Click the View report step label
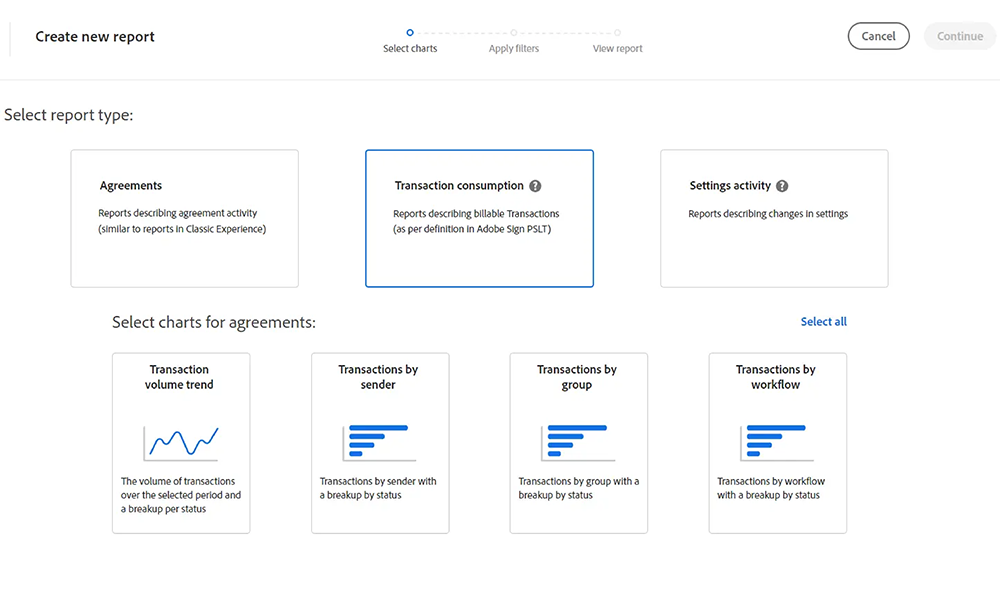 617,48
